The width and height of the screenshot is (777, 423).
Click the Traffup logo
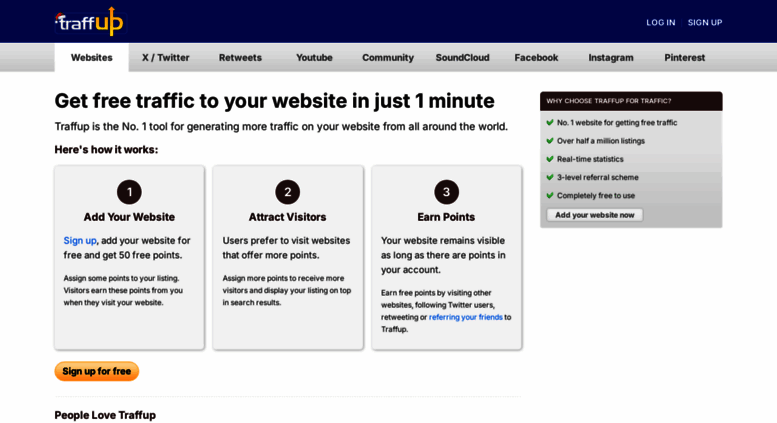[89, 21]
